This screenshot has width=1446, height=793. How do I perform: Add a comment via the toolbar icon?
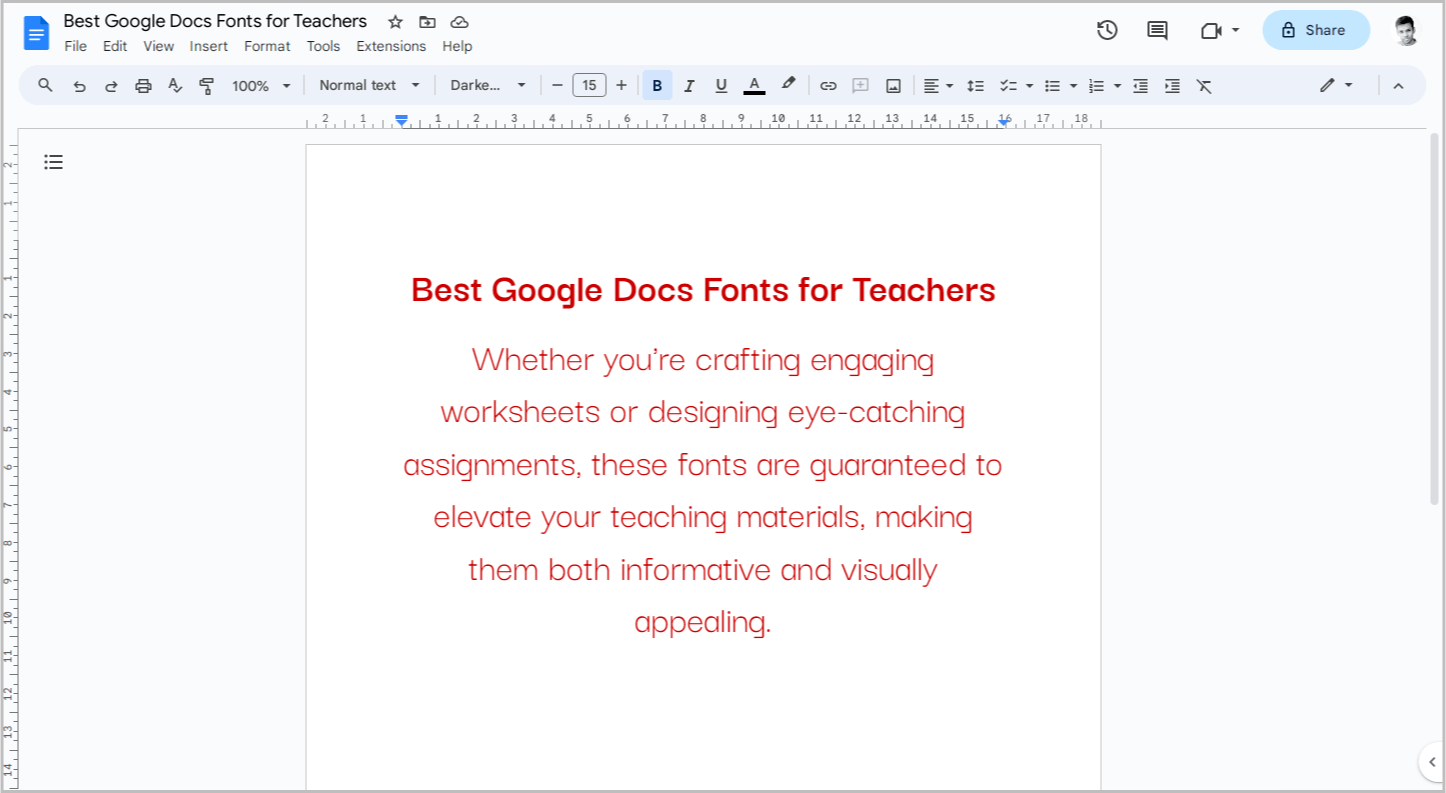coord(860,85)
